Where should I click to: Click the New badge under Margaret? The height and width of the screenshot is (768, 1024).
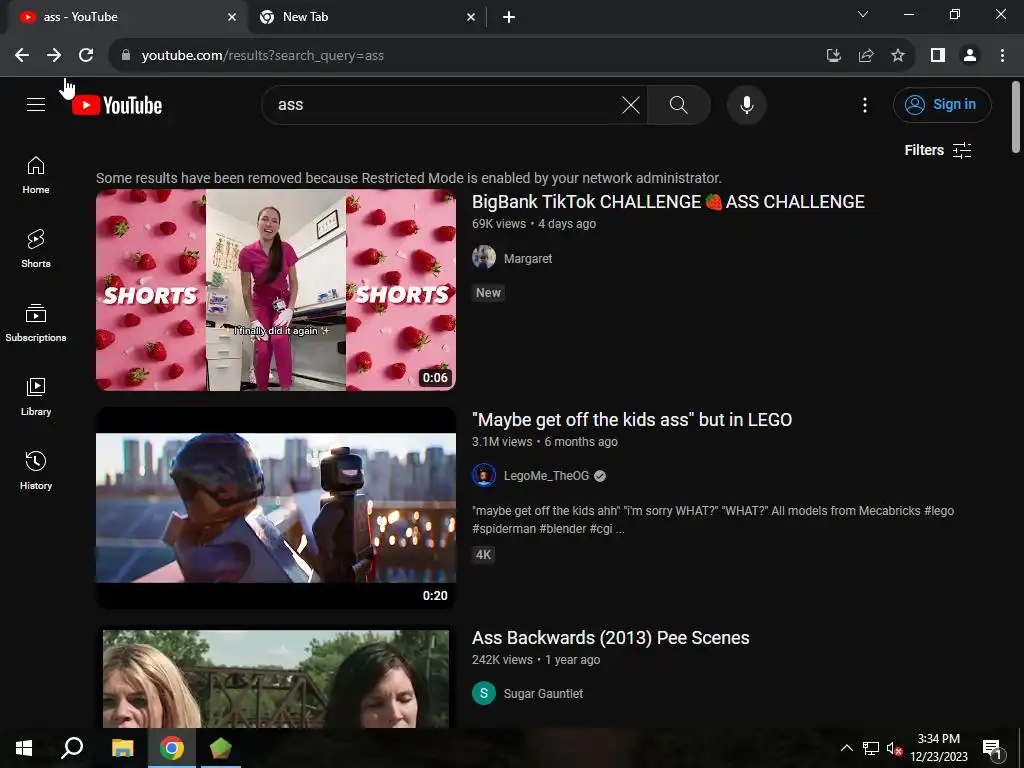pyautogui.click(x=488, y=293)
